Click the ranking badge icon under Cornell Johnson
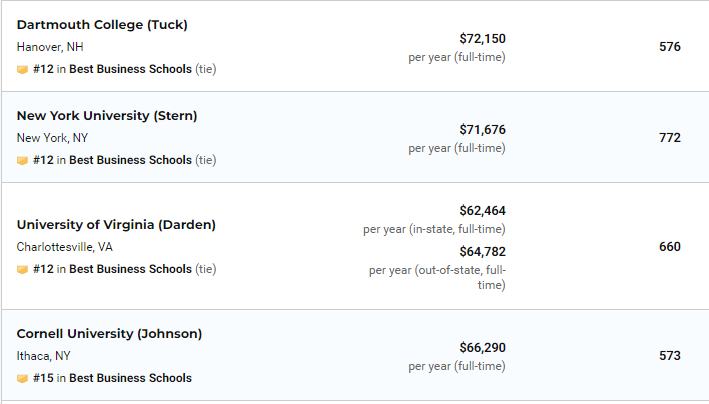The width and height of the screenshot is (709, 404). (22, 379)
